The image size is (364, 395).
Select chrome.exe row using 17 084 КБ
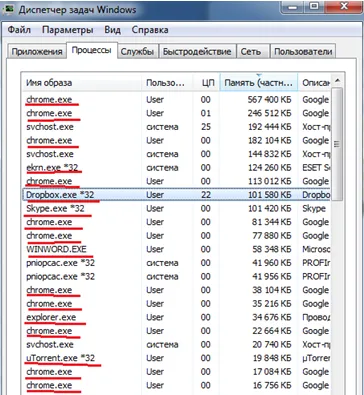point(177,372)
